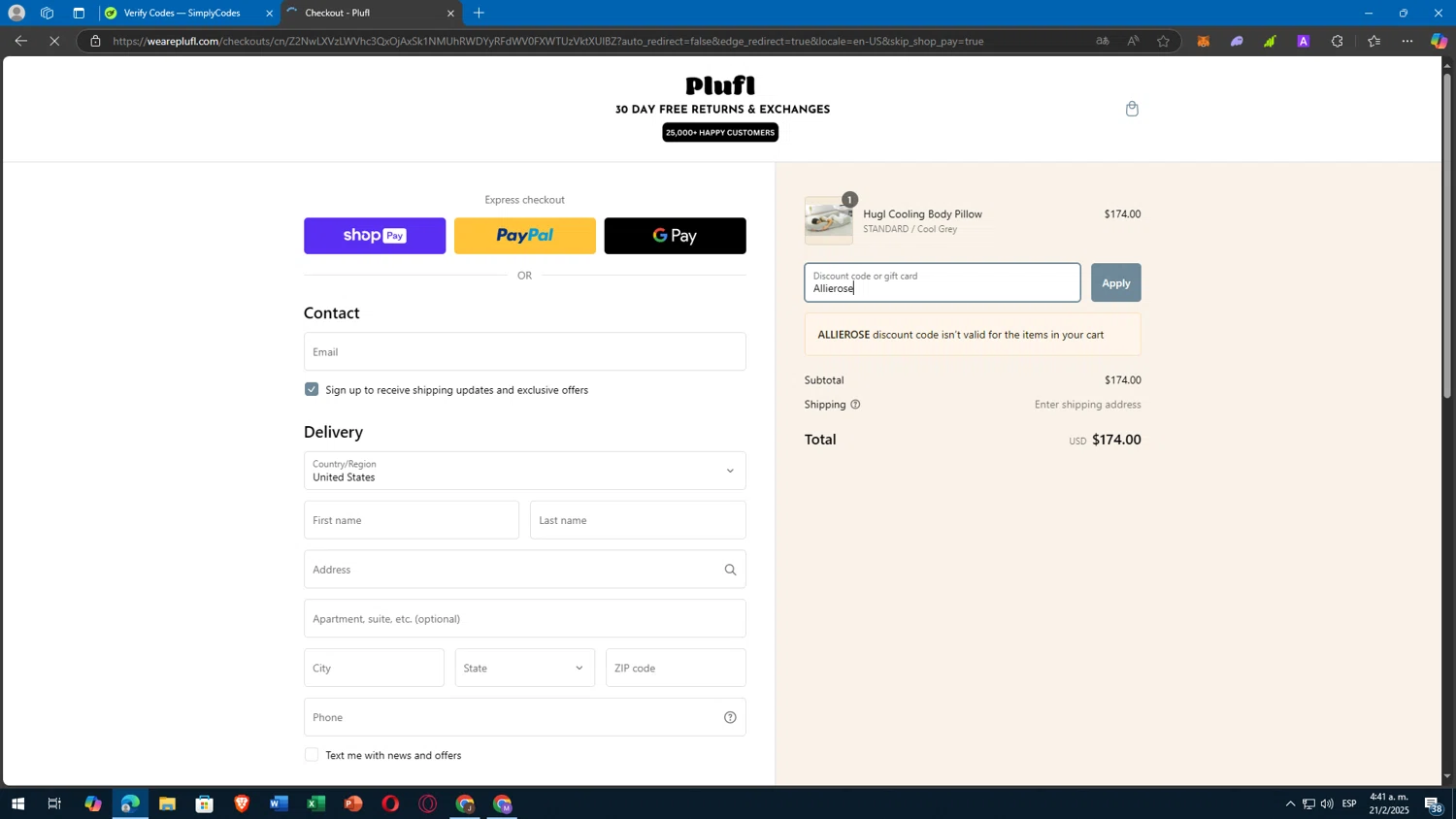The image size is (1456, 819).
Task: Open the tab actions menu icon
Action: [79, 13]
